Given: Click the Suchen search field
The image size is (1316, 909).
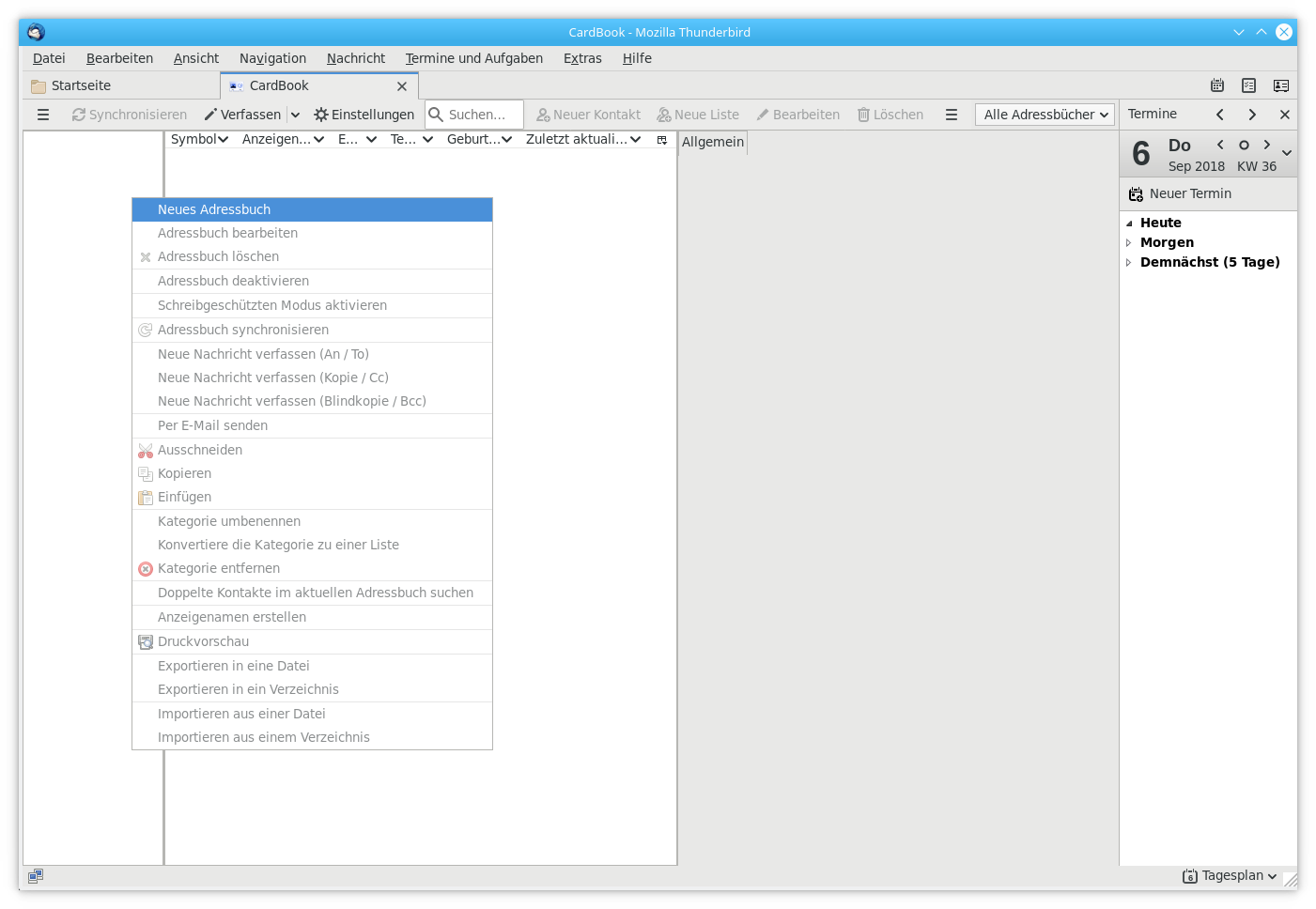Looking at the screenshot, I should click(483, 115).
